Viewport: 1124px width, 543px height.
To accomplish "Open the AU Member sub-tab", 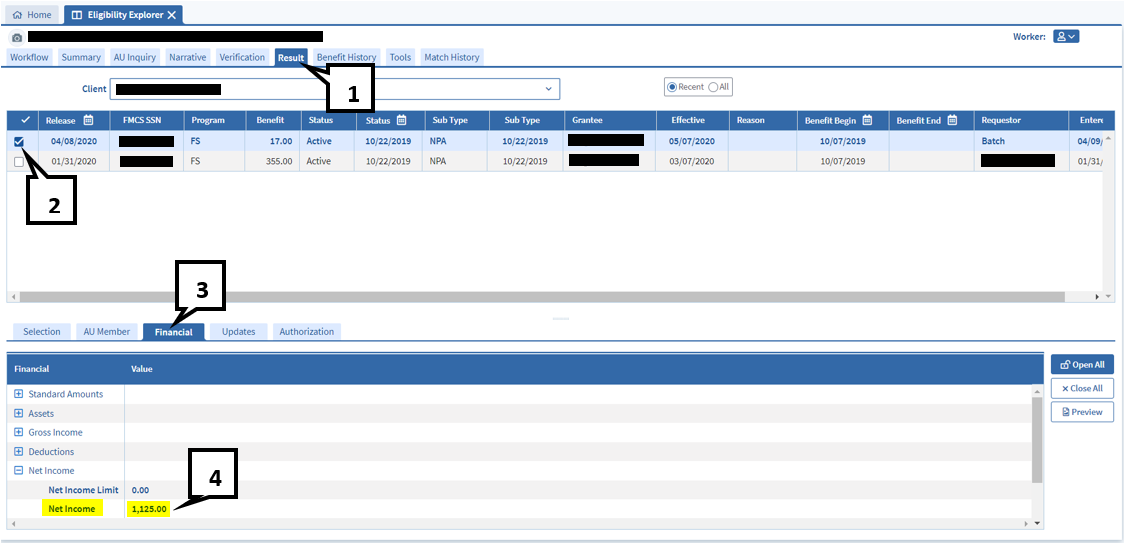I will 107,331.
